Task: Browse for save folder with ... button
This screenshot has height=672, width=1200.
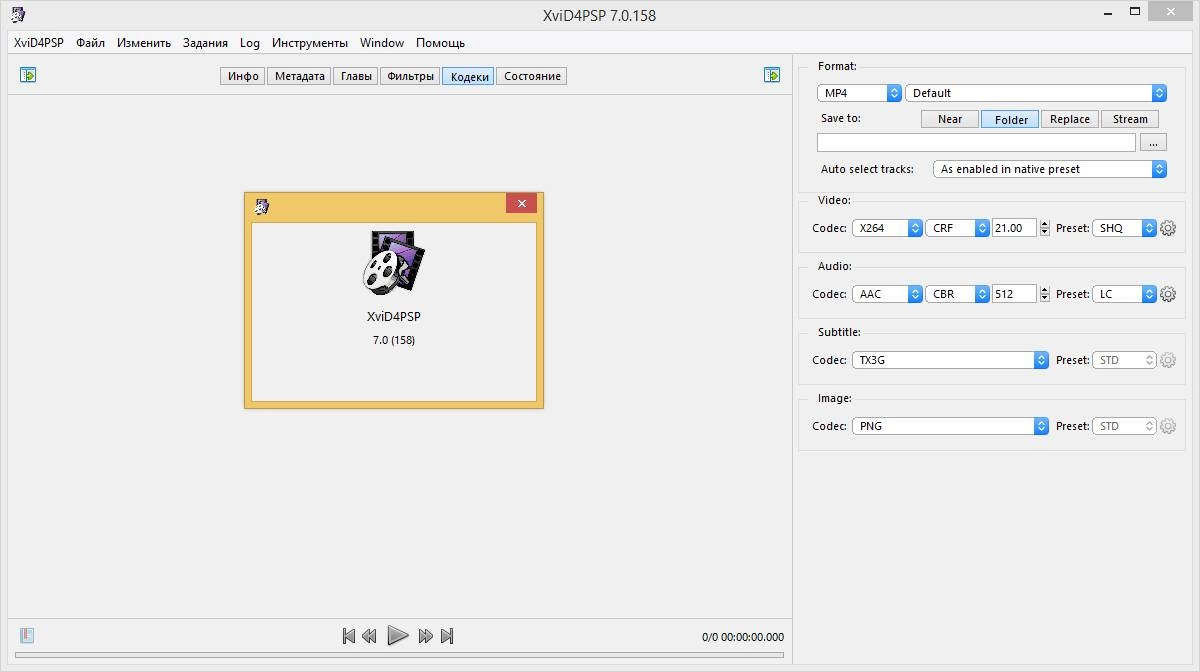Action: click(1153, 143)
